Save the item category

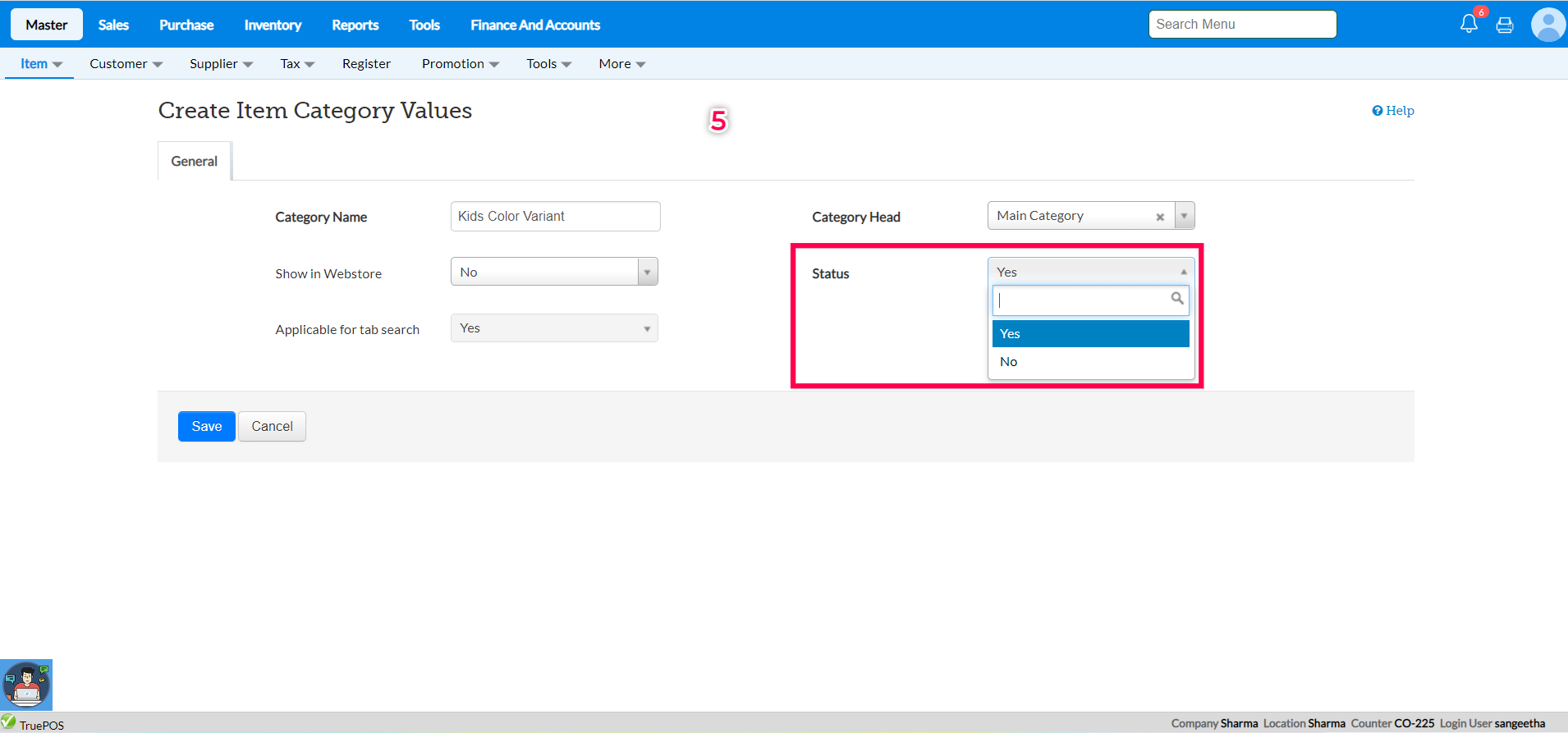(207, 427)
